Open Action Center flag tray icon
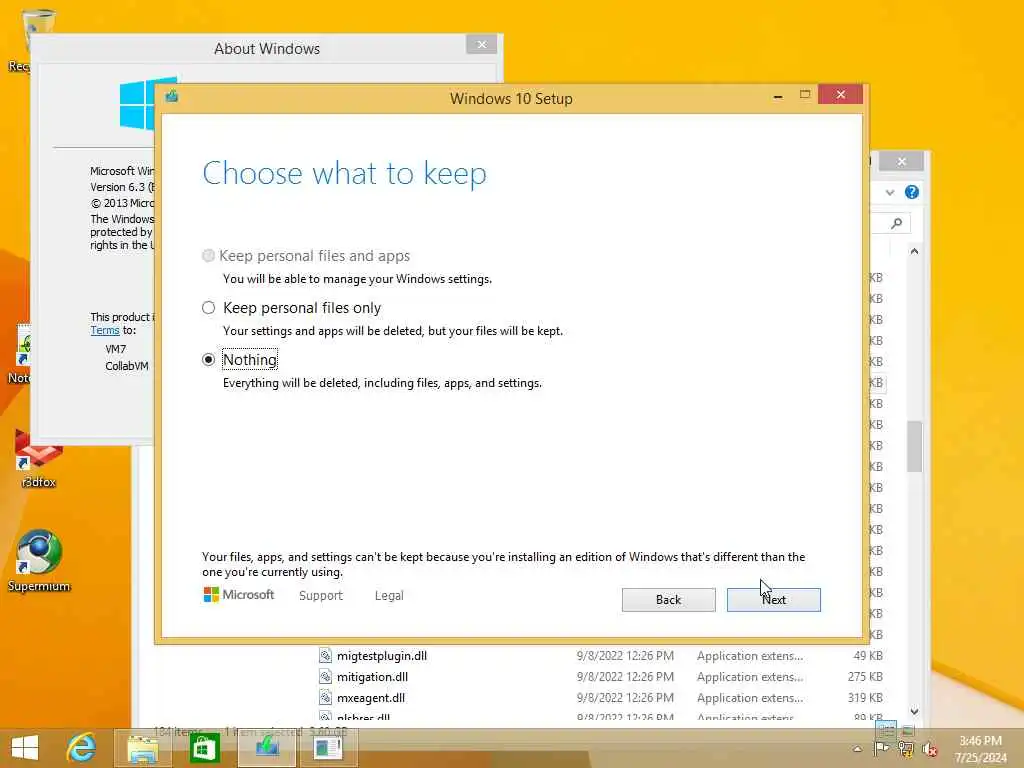Screen dimensions: 1024x768 coord(881,748)
